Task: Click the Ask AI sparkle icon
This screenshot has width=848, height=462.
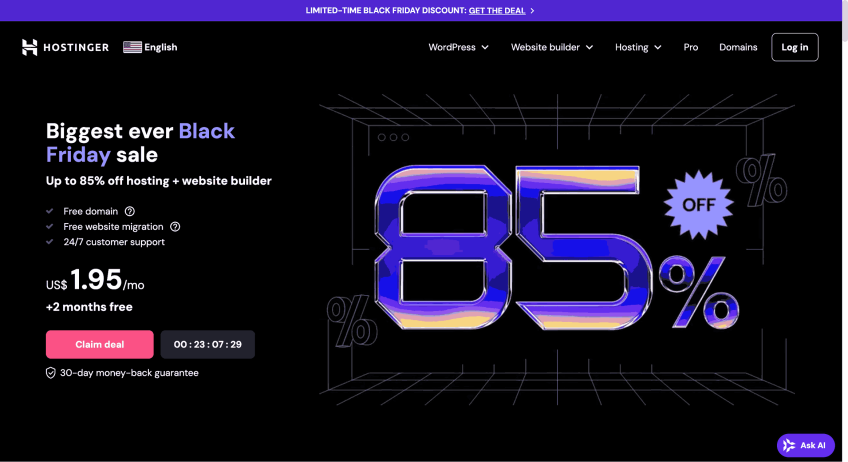Action: pos(789,445)
